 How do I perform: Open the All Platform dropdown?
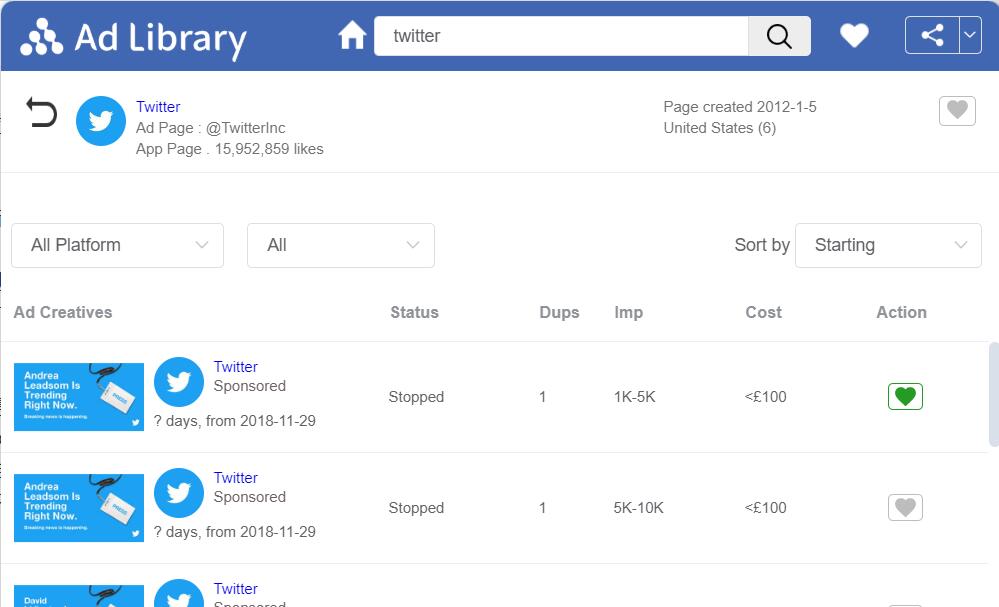(x=117, y=245)
